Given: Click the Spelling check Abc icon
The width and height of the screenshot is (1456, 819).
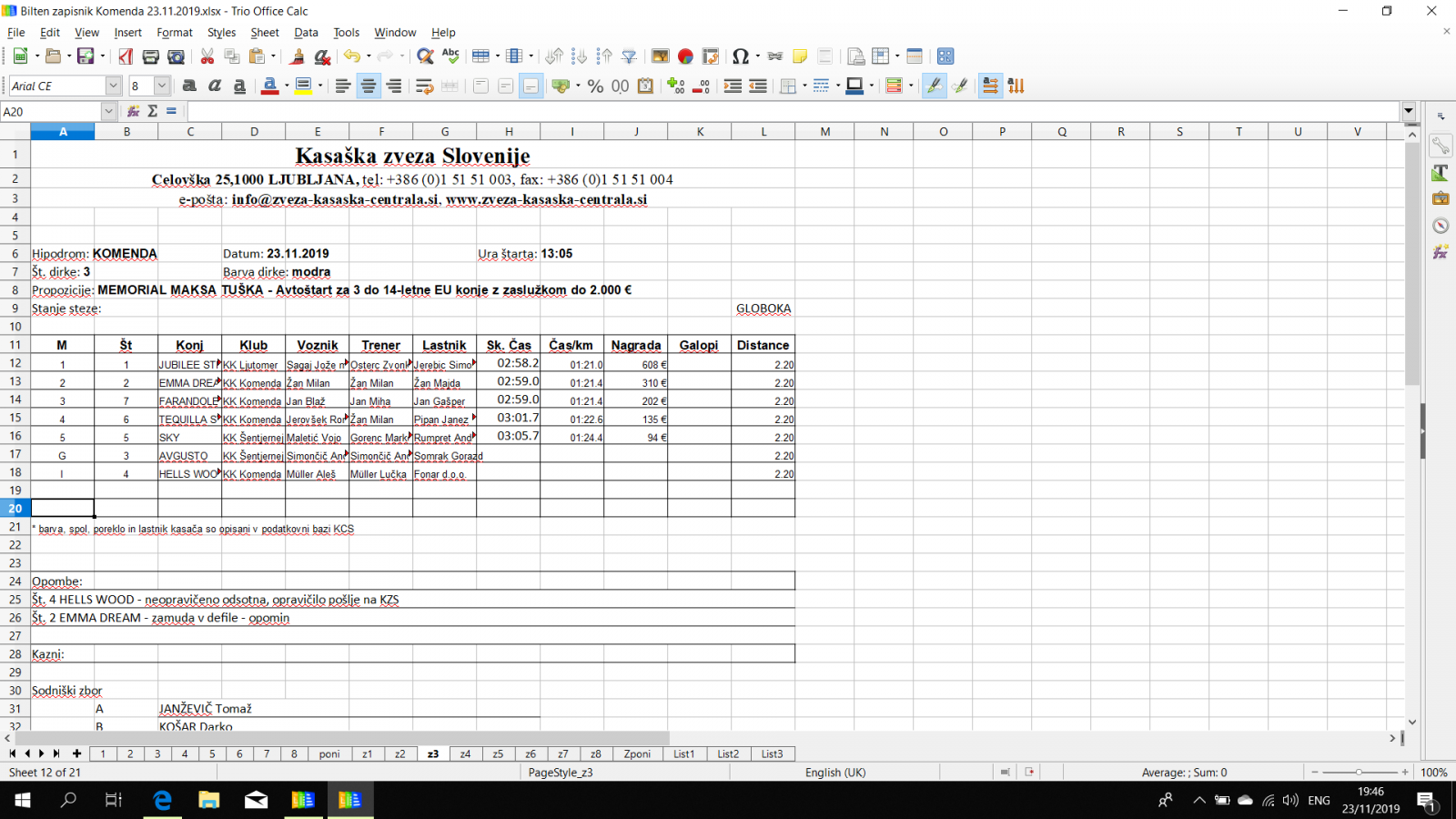Looking at the screenshot, I should tap(450, 56).
